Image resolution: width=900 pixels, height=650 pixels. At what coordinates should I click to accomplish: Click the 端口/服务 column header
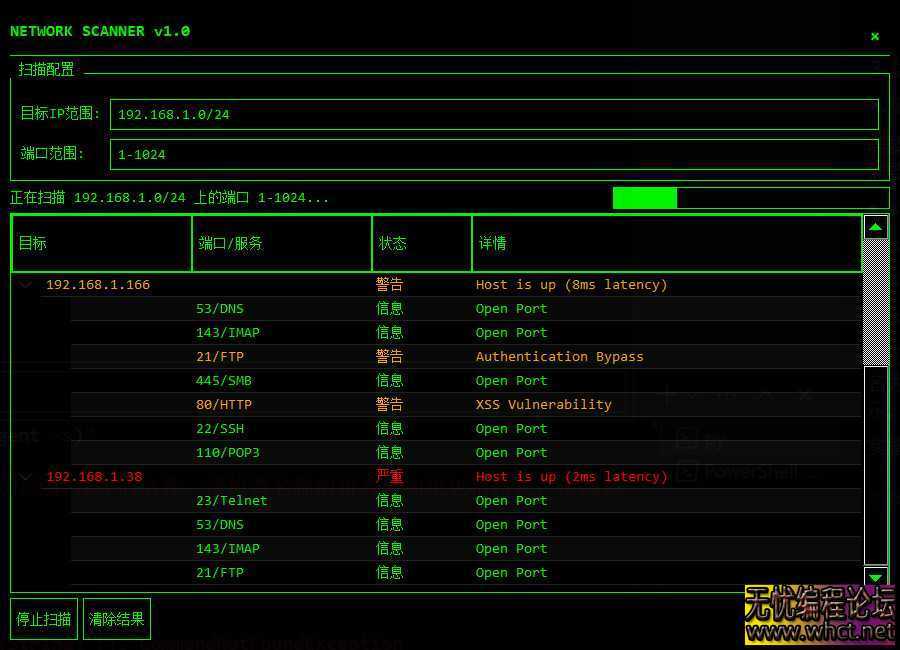click(281, 243)
